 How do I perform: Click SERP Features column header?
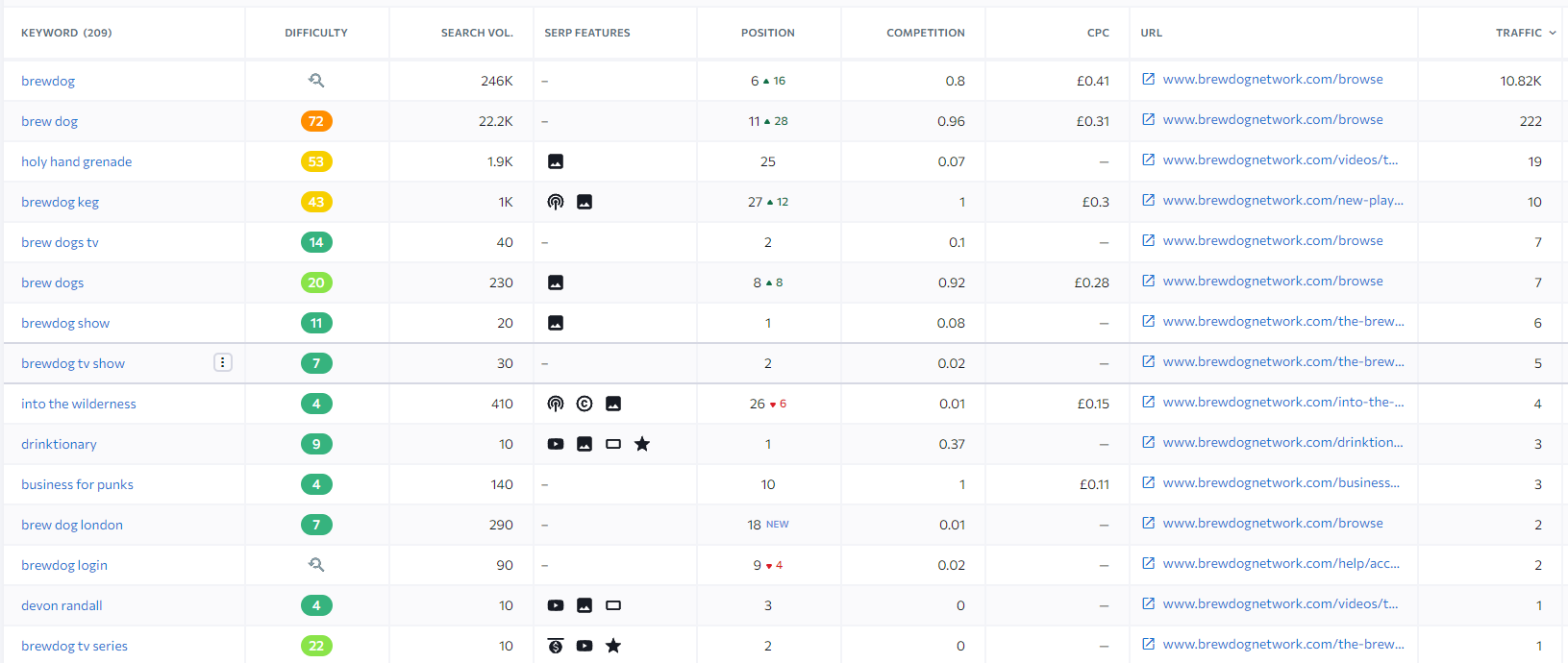[587, 33]
